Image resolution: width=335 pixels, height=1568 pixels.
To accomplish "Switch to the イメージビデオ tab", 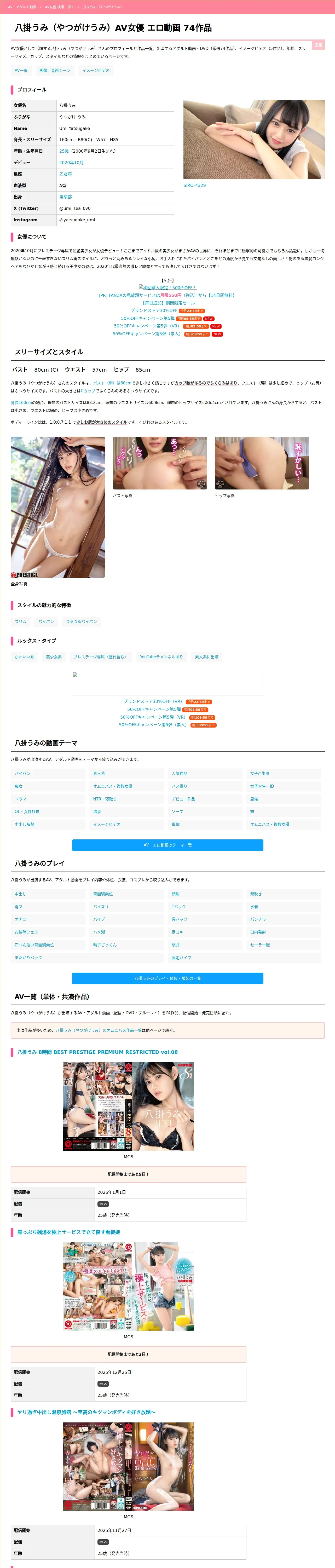I will (x=96, y=71).
